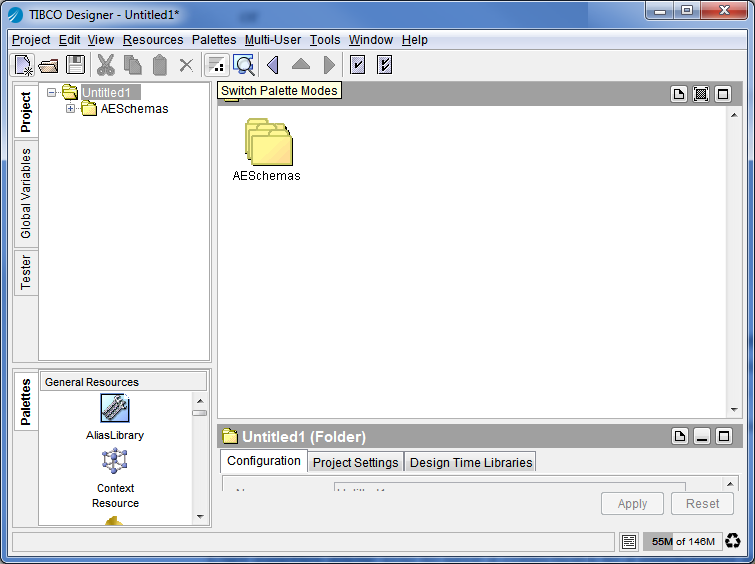Viewport: 755px width, 564px height.
Task: Click design panel fit-to-frame icon
Action: [x=701, y=94]
